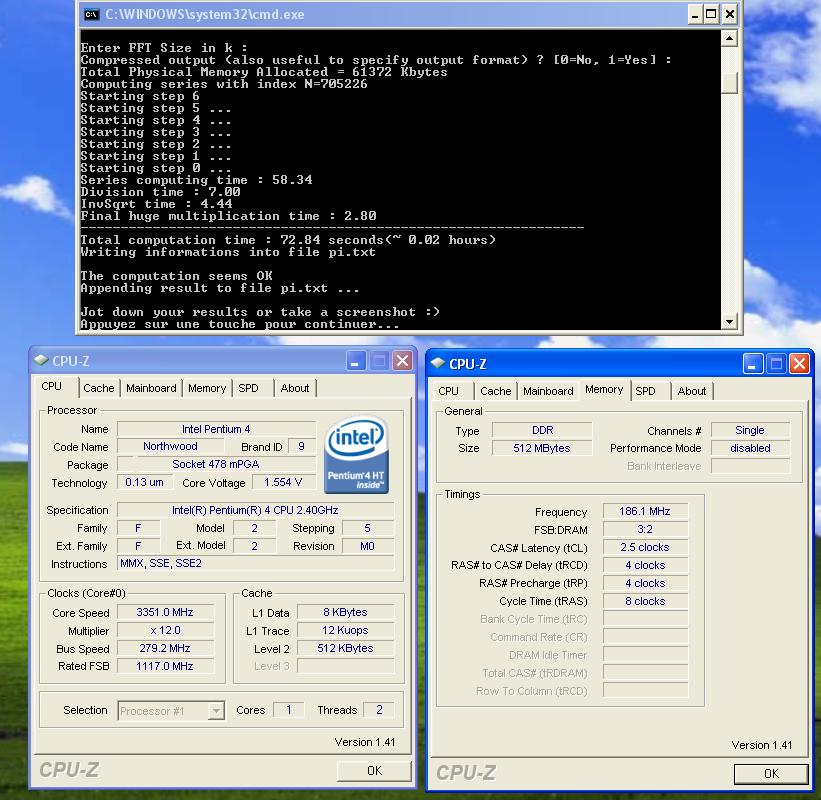The width and height of the screenshot is (821, 800).
Task: Click the Threads value '2'
Action: [379, 710]
